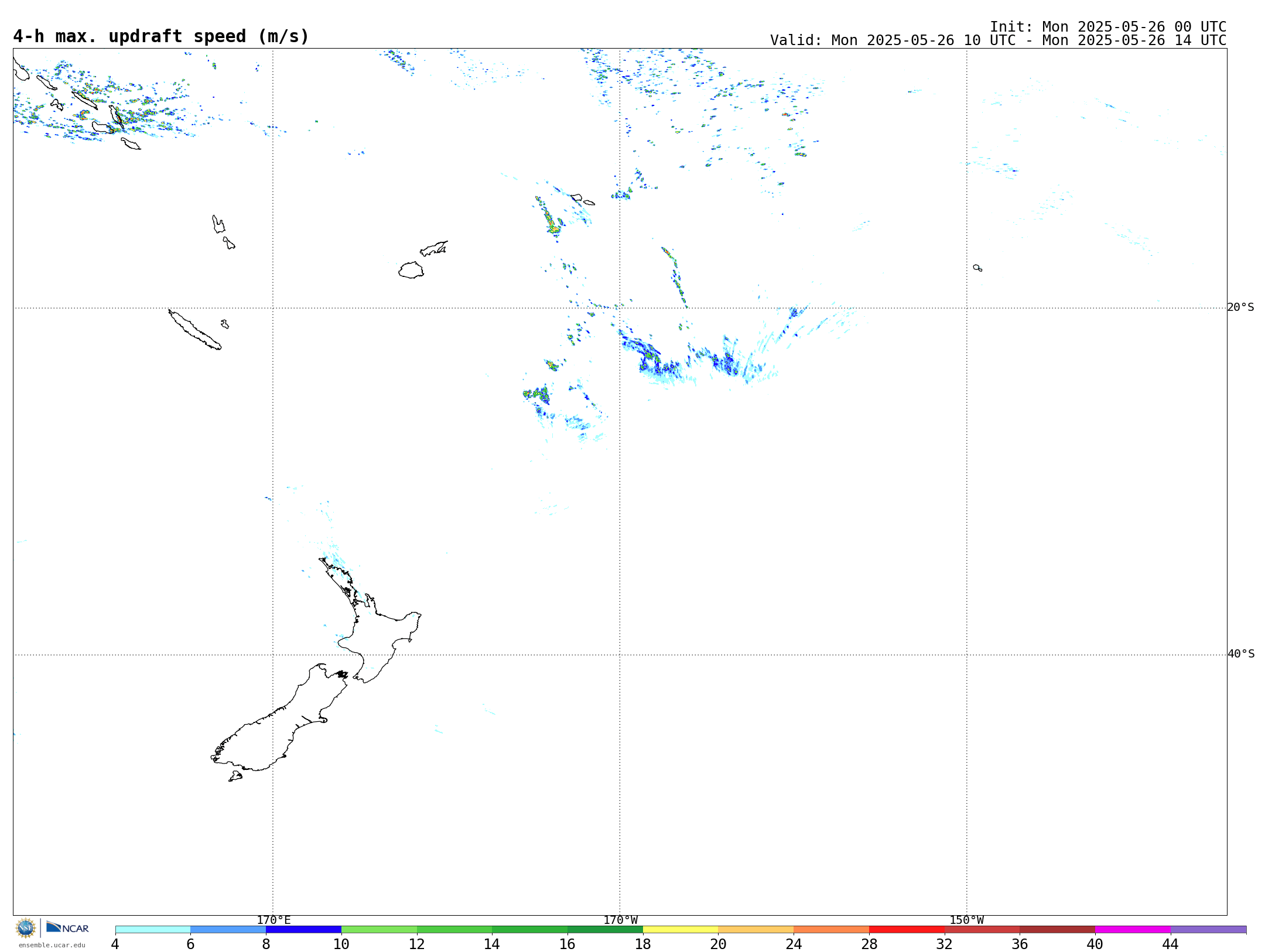The image size is (1265, 952).
Task: Click the 150°W longitude label
Action: click(x=967, y=920)
